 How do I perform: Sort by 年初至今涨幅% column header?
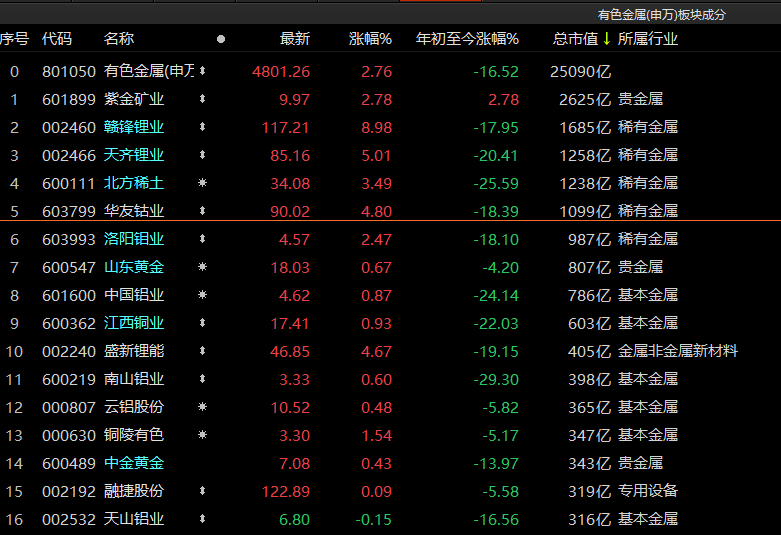coord(467,38)
